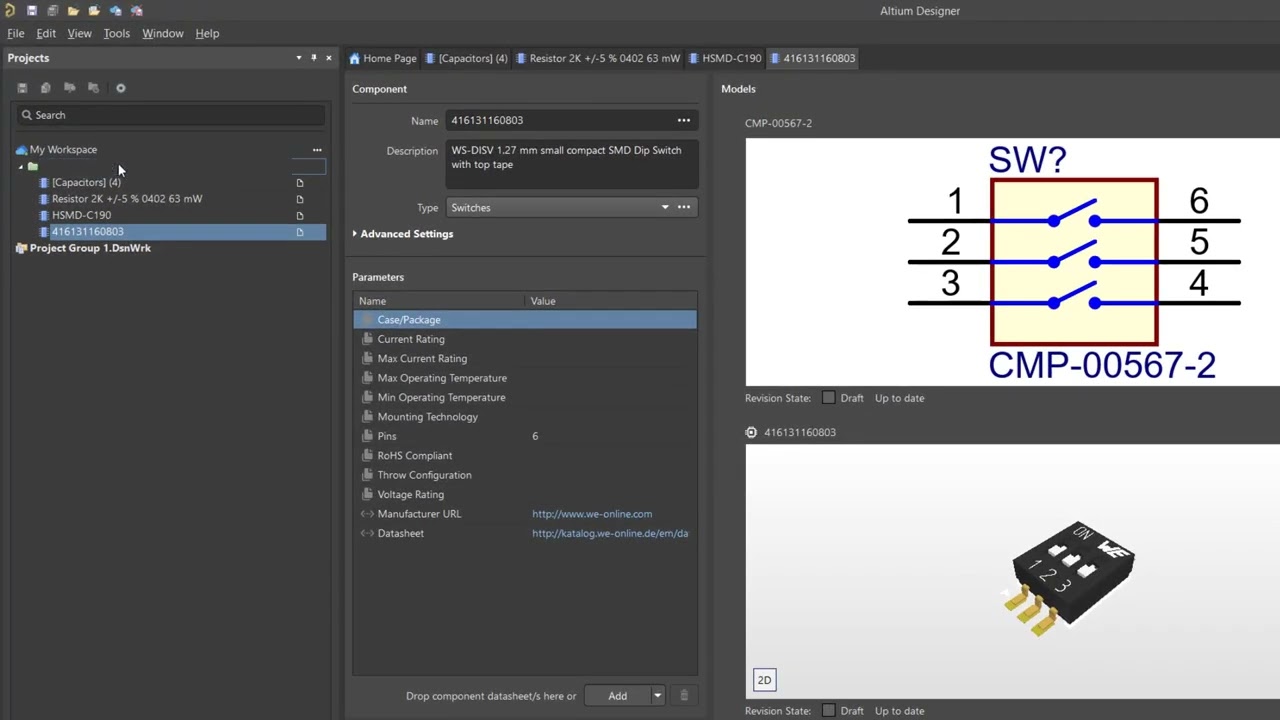Click the Save icon in the title bar

32,11
